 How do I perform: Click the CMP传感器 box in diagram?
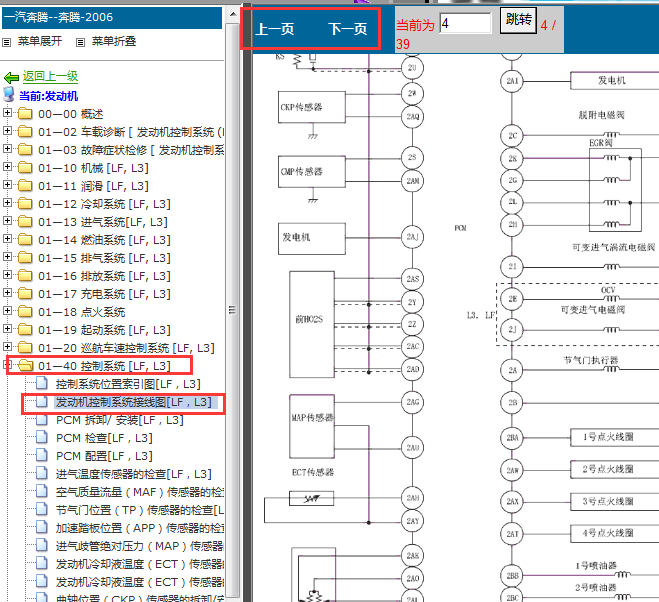coord(312,172)
